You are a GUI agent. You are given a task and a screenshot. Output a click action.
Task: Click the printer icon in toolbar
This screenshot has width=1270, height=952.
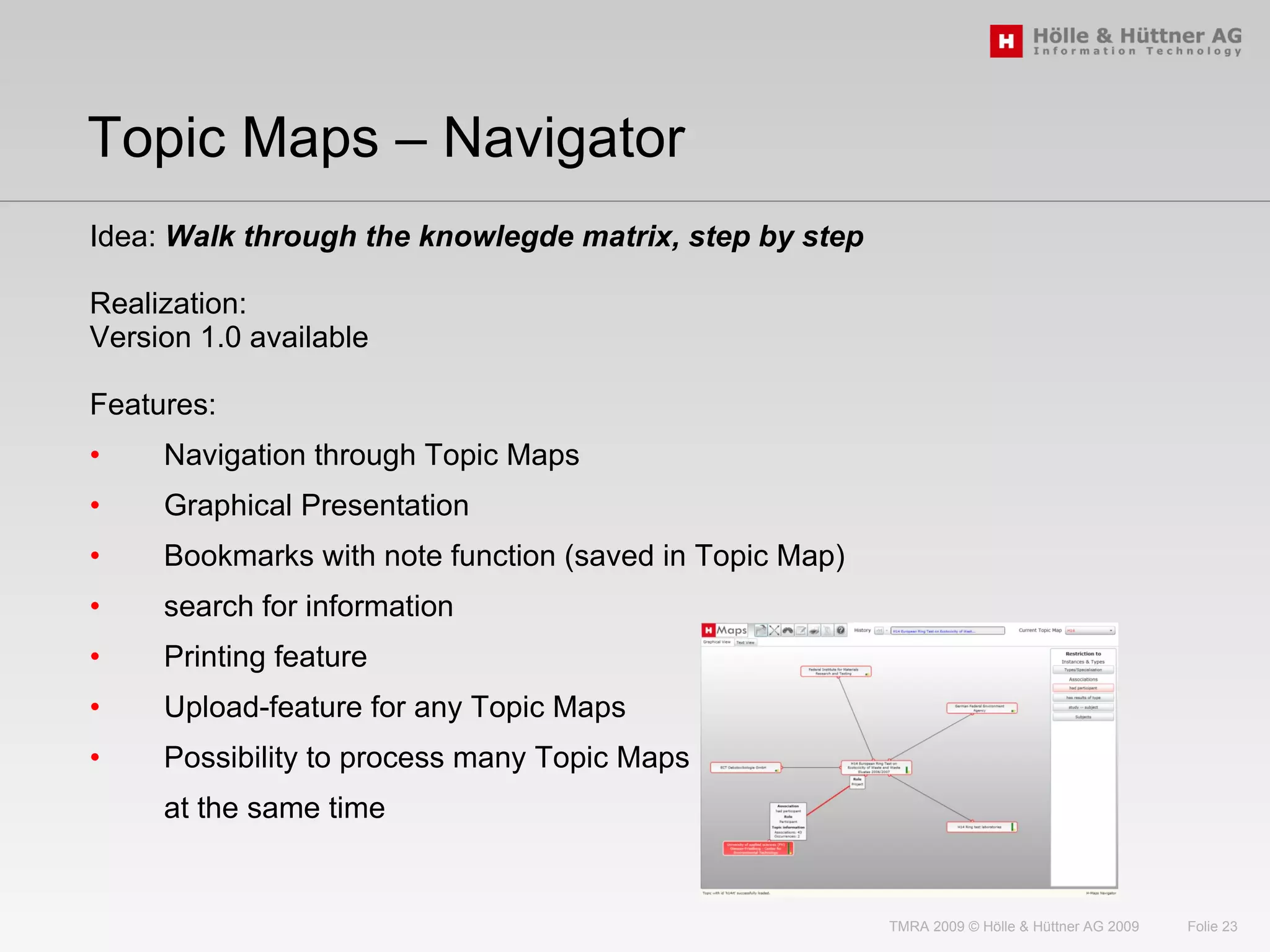pos(814,630)
